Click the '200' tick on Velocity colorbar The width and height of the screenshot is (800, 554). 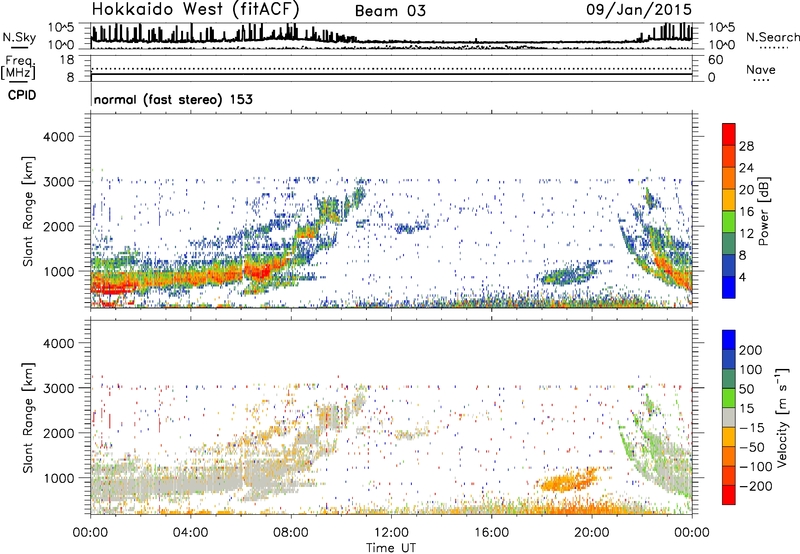pos(750,350)
